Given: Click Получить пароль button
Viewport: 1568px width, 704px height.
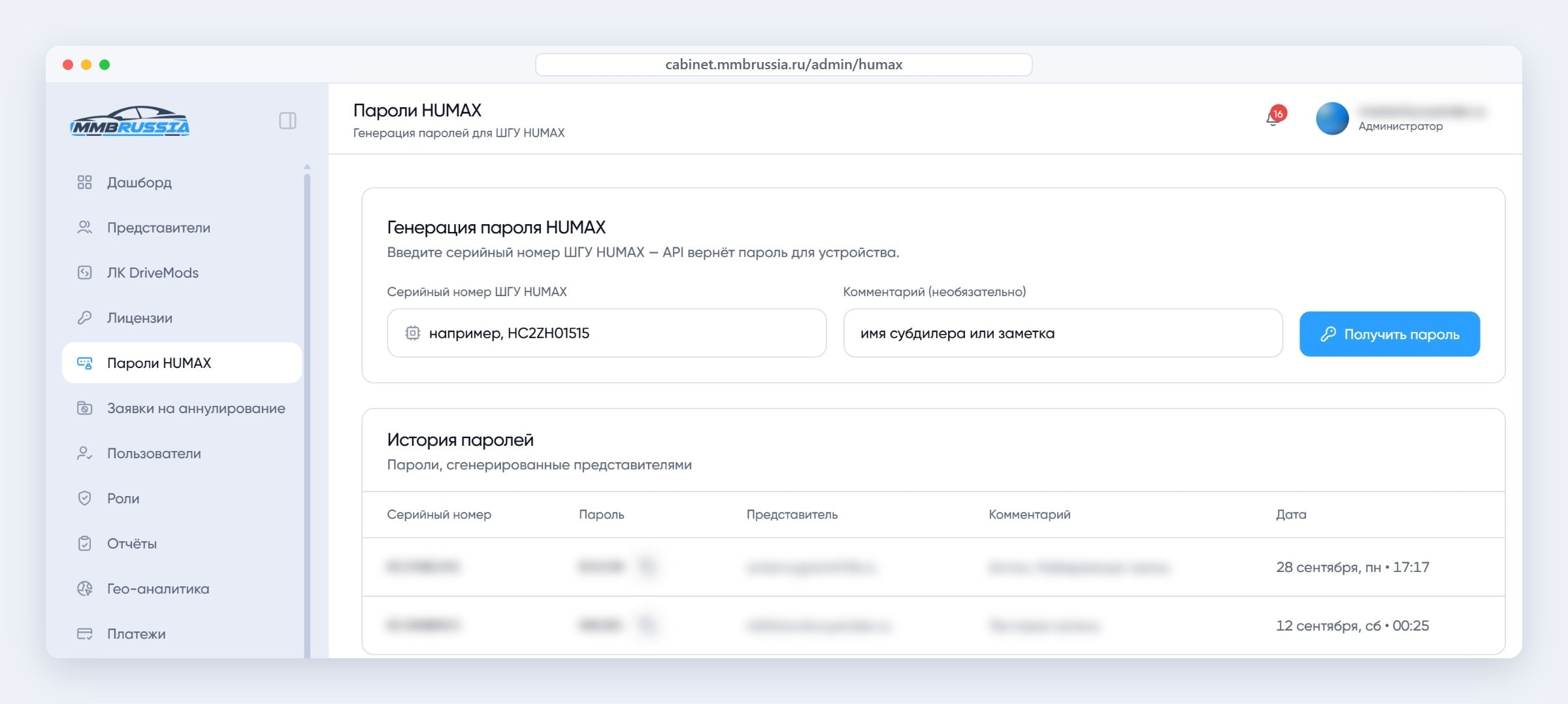Looking at the screenshot, I should (1390, 334).
